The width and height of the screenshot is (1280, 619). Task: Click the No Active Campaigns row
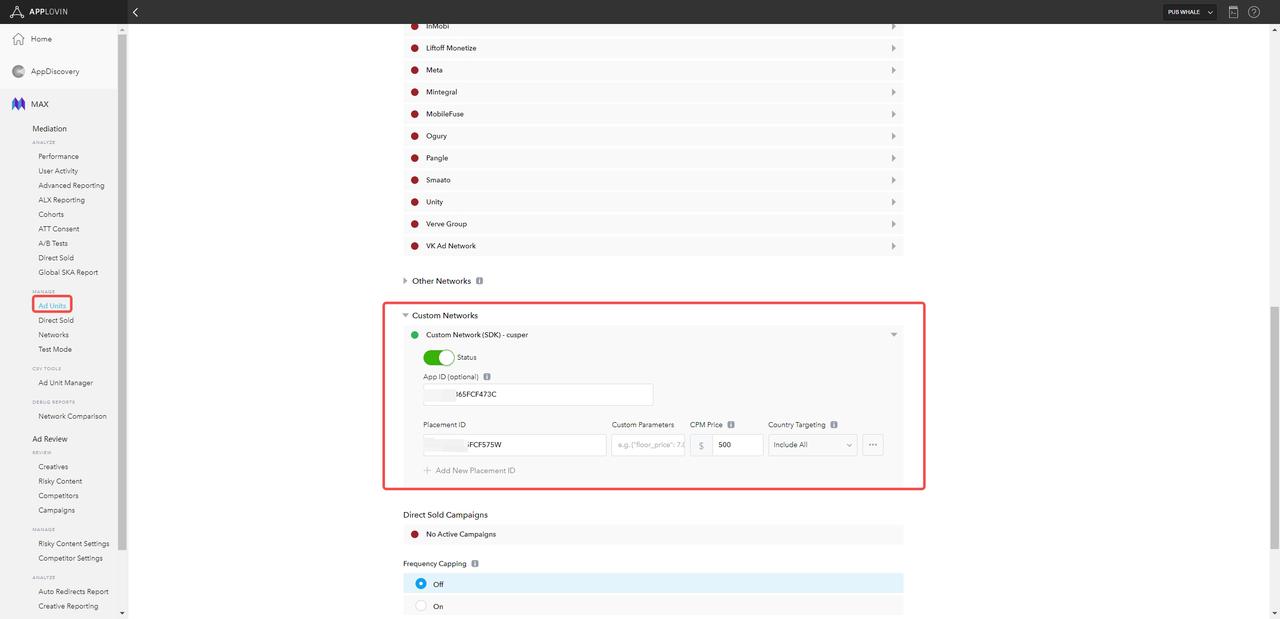[653, 534]
